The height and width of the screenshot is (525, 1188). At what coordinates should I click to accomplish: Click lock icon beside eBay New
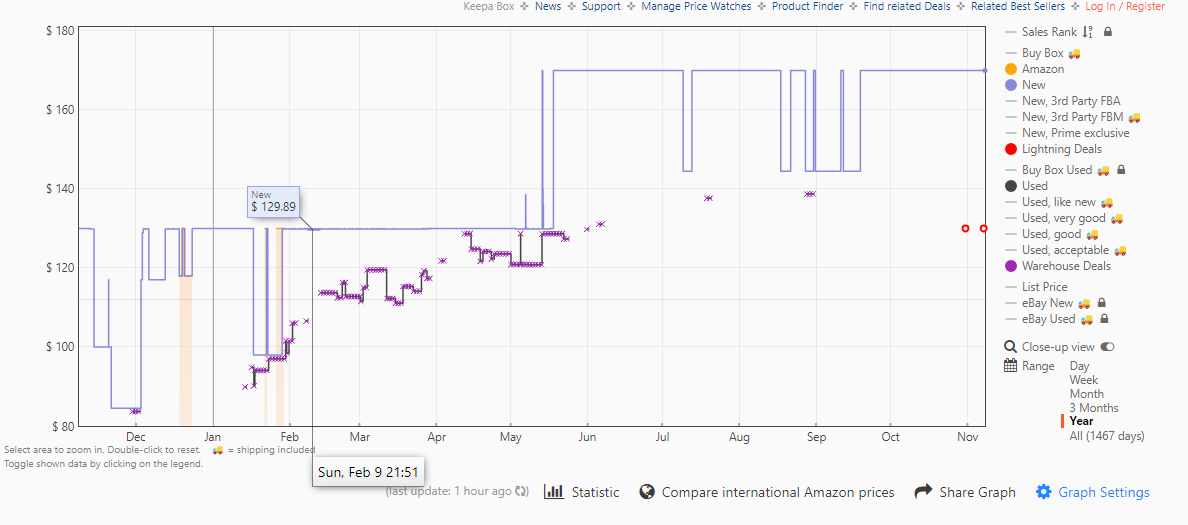[x=1101, y=302]
